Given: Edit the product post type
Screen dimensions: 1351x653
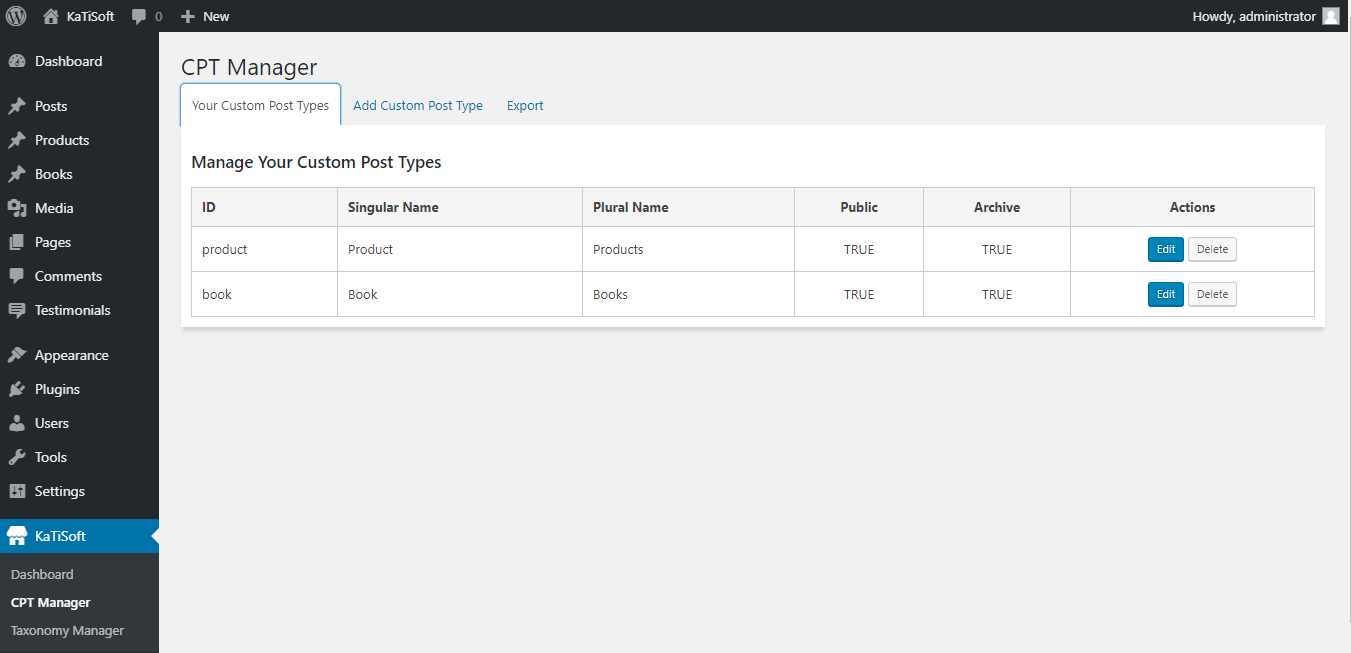Looking at the screenshot, I should pos(1165,249).
